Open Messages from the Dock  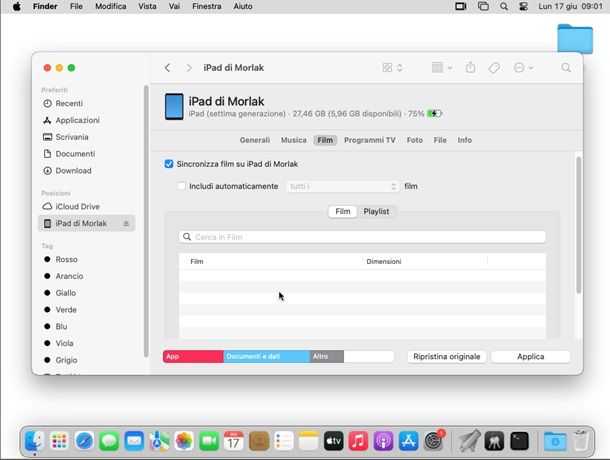(109, 441)
